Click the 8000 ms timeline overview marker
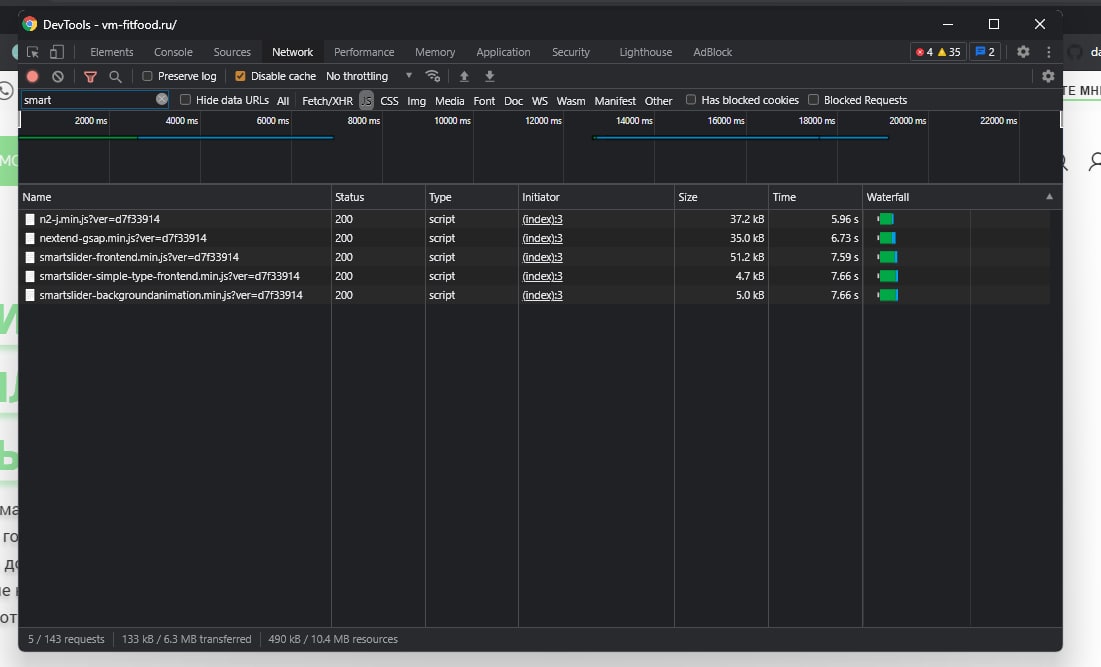The height and width of the screenshot is (667, 1101). [x=364, y=121]
